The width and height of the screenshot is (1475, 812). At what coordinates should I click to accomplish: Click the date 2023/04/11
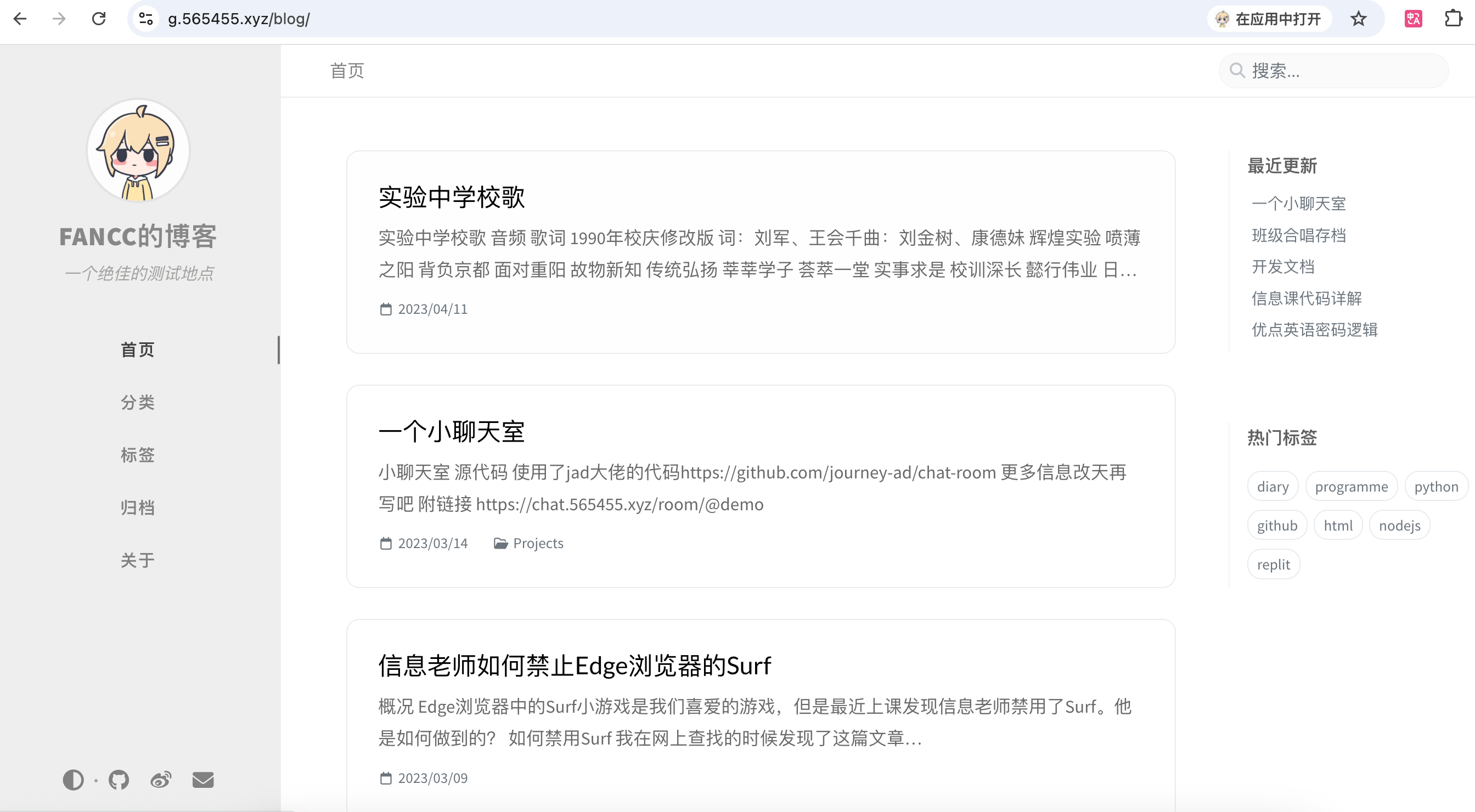[x=433, y=309]
